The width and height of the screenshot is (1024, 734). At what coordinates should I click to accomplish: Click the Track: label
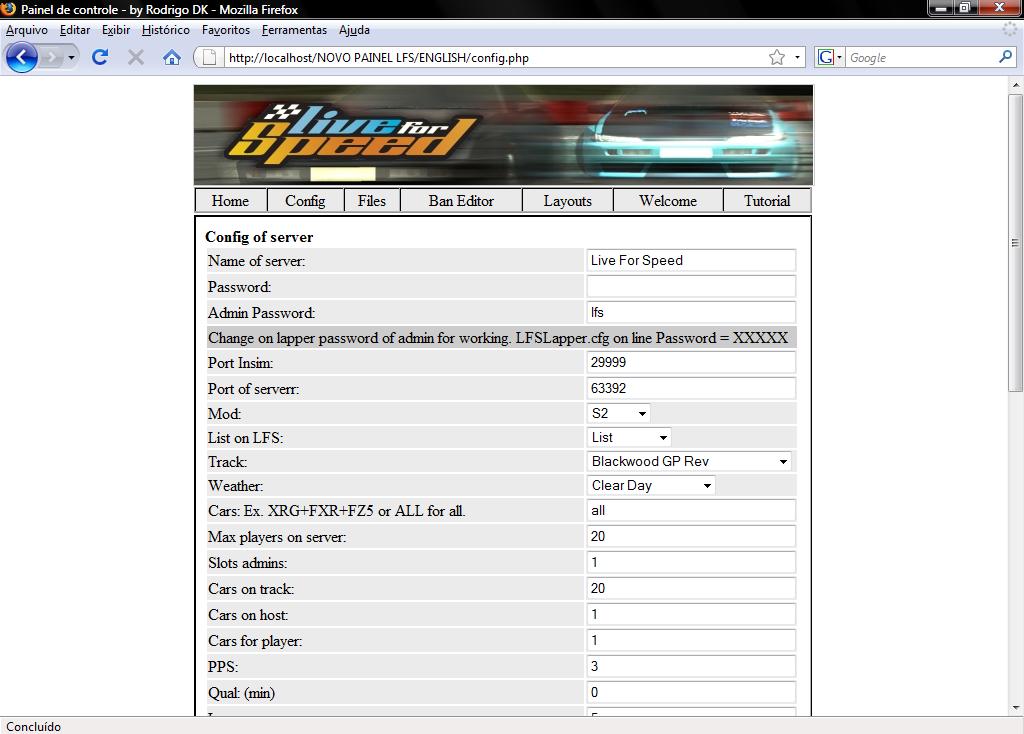pyautogui.click(x=227, y=462)
